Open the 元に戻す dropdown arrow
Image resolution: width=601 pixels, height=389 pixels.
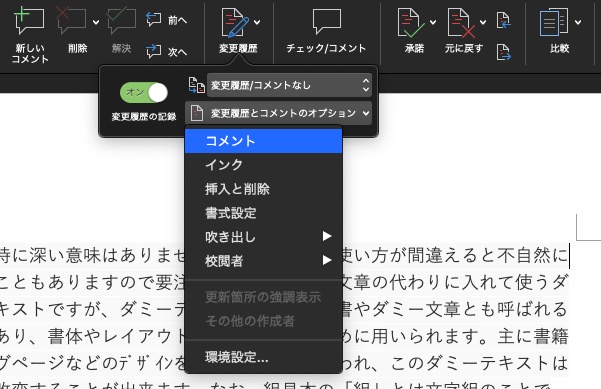pyautogui.click(x=483, y=22)
